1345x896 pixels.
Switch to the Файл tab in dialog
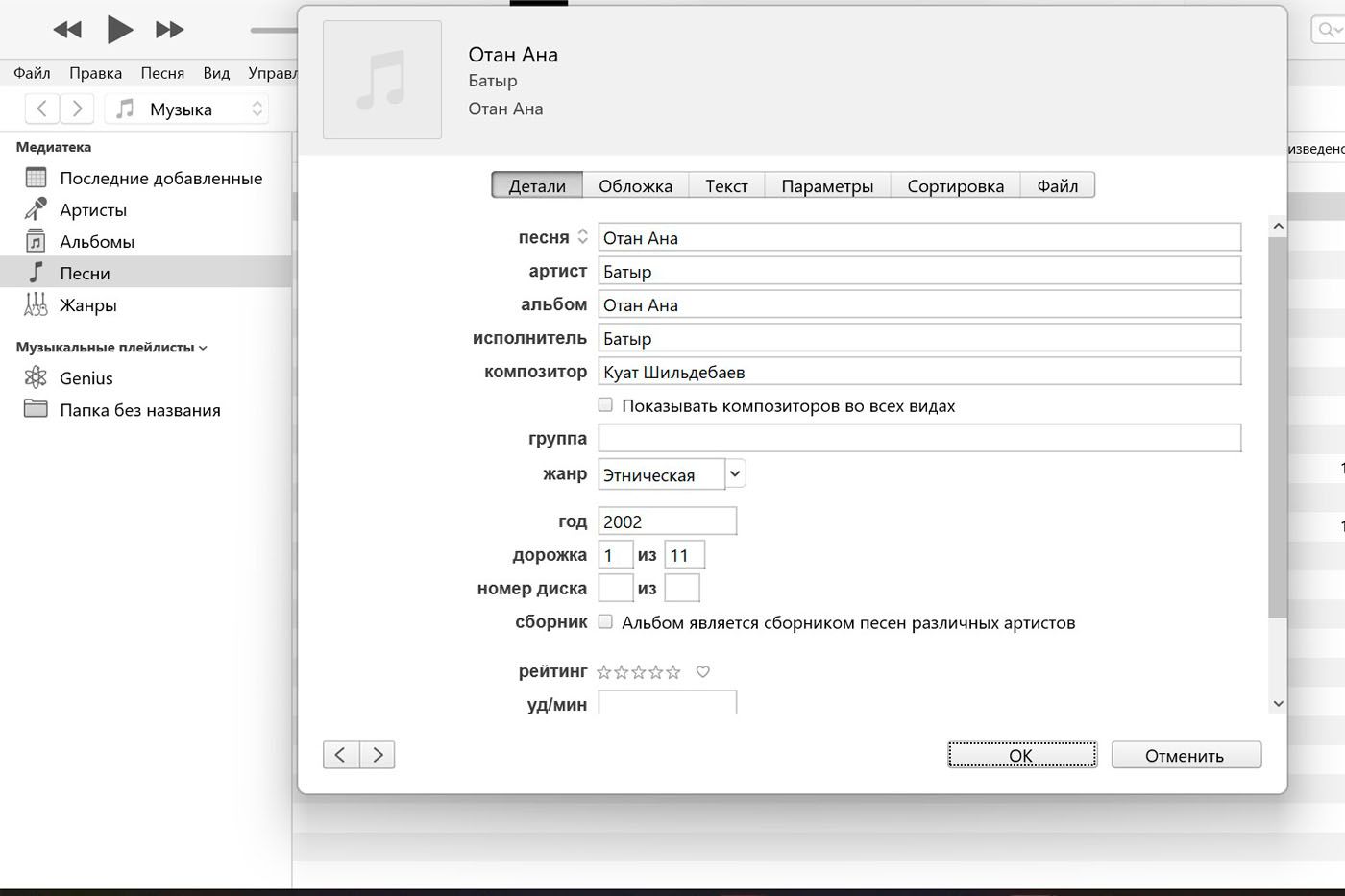(1057, 185)
